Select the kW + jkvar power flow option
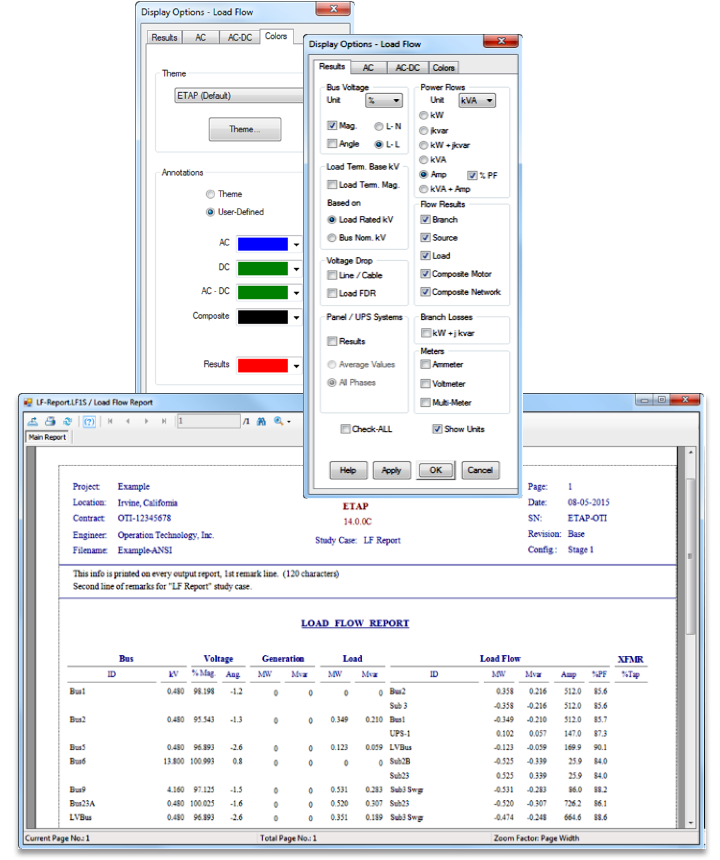The height and width of the screenshot is (860, 720). click(x=424, y=144)
